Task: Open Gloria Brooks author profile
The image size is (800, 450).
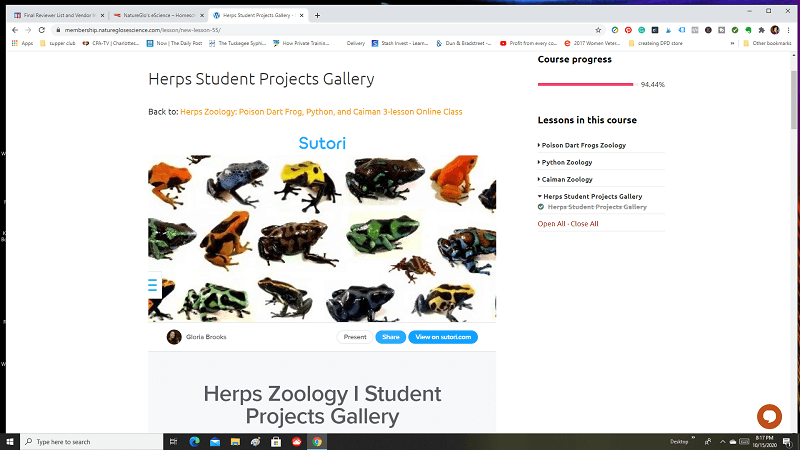Action: point(197,337)
